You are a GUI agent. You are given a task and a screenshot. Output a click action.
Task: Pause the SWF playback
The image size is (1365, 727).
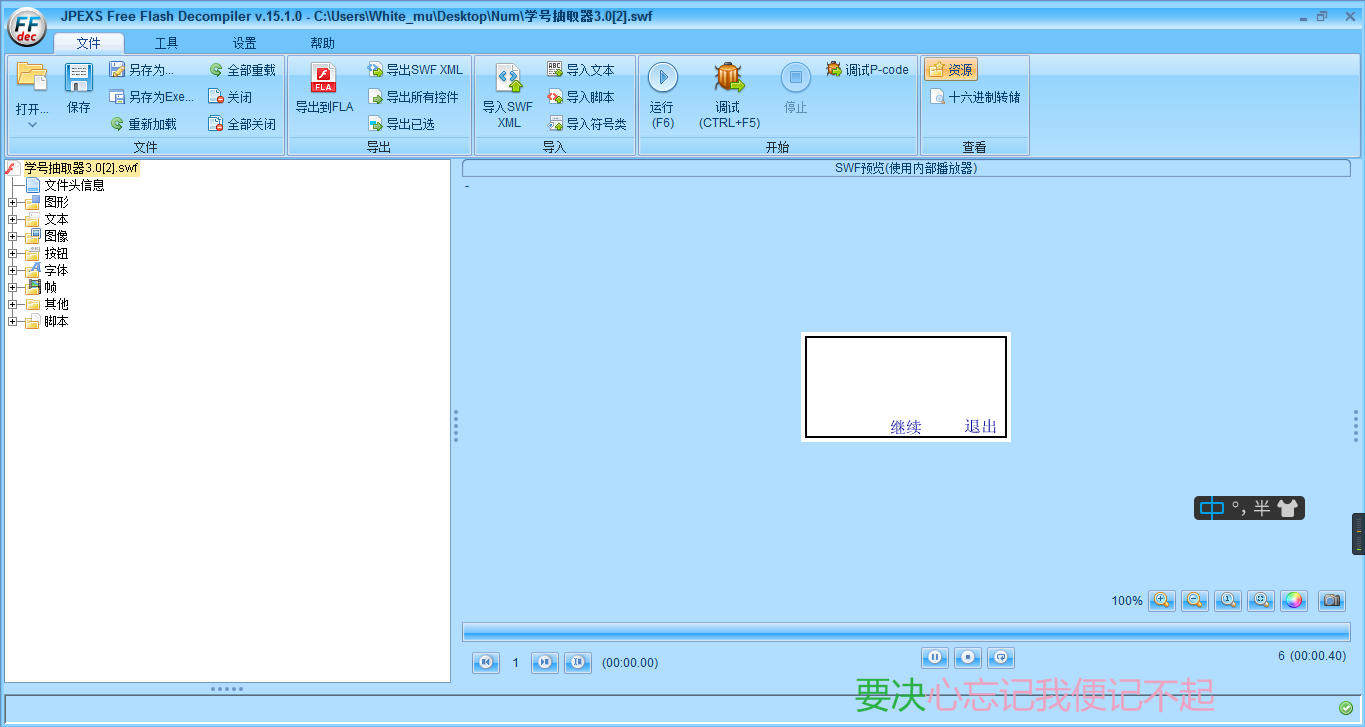935,657
